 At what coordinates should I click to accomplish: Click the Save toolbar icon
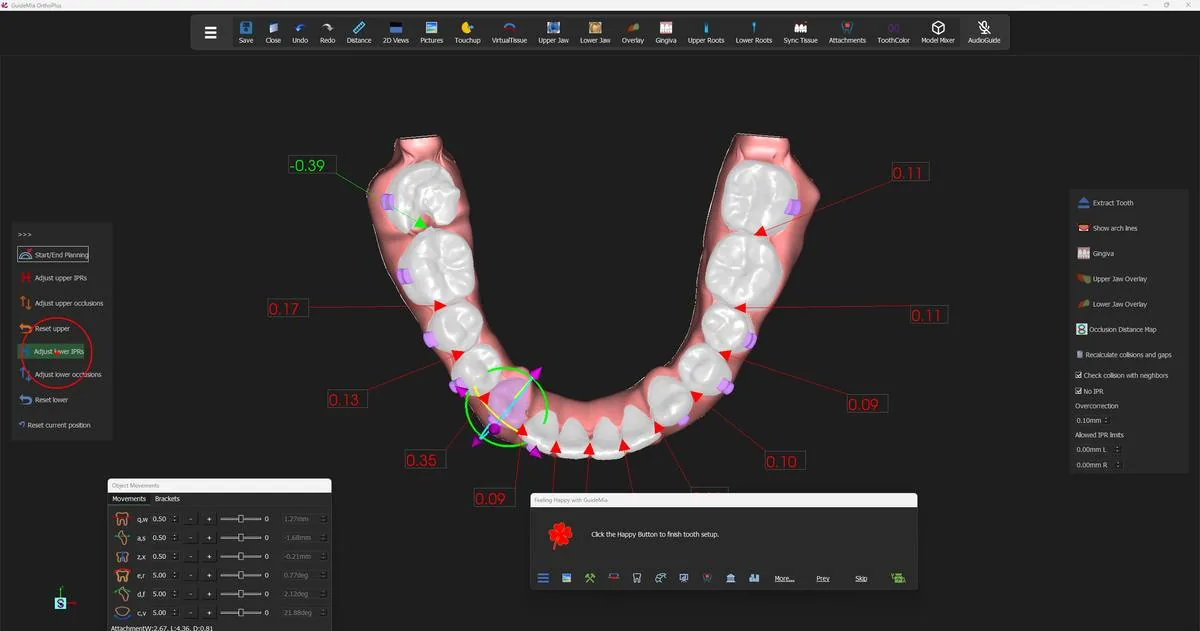pos(246,32)
